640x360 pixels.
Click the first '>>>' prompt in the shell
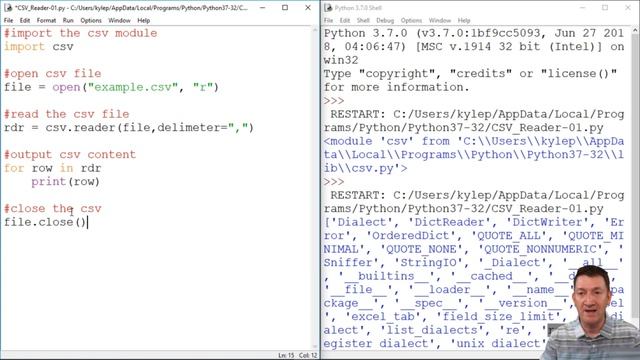334,100
